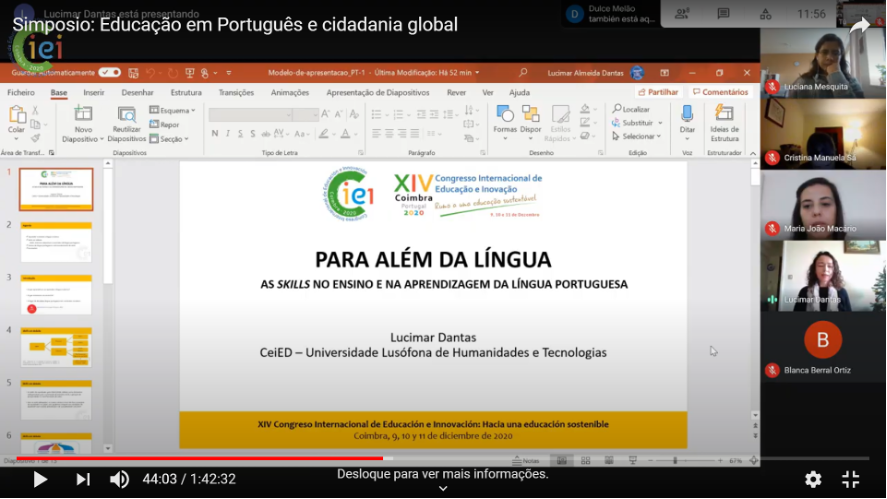The width and height of the screenshot is (887, 499).
Task: Collapse the ribbon with chevron
Action: pos(753,153)
